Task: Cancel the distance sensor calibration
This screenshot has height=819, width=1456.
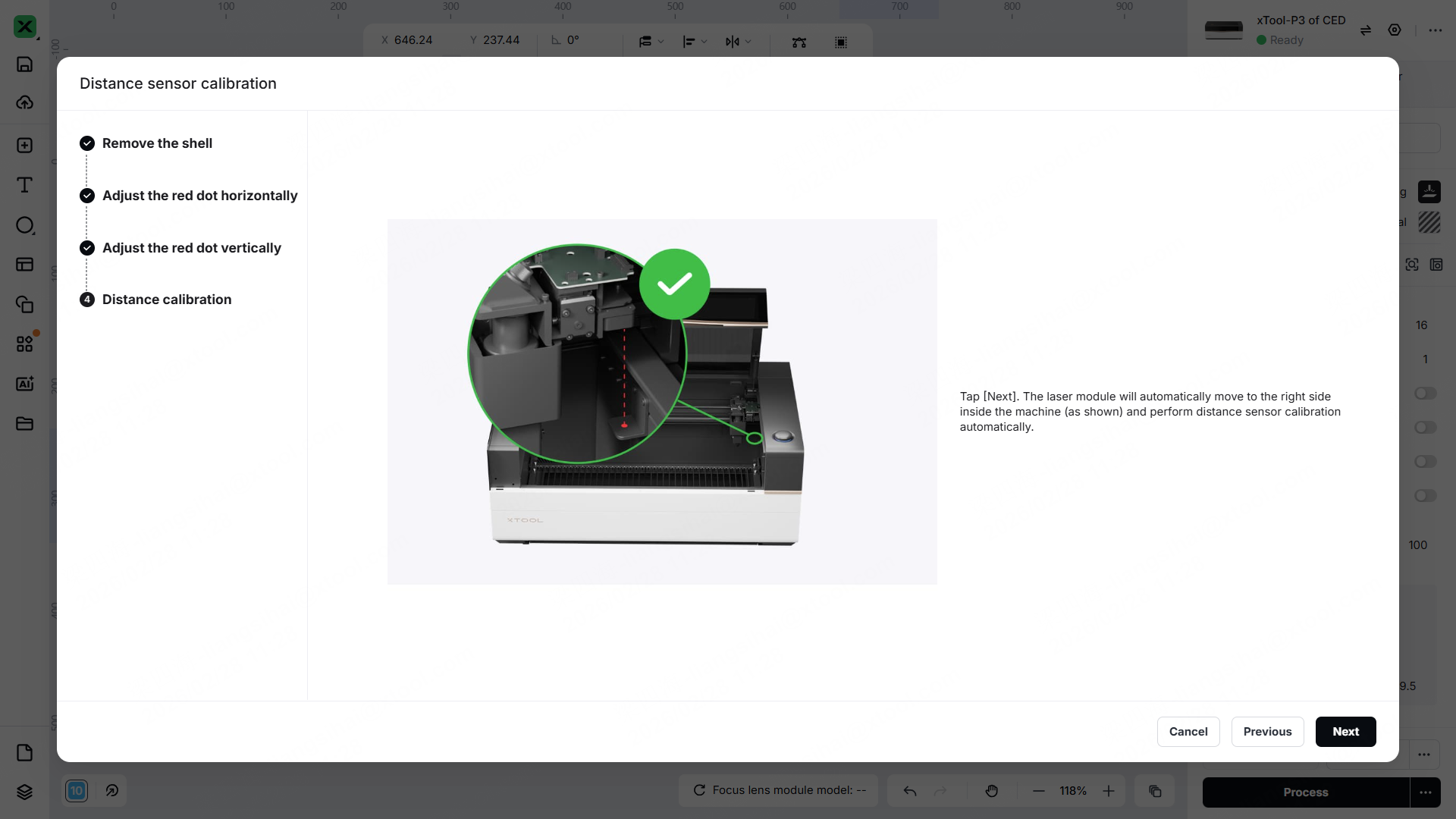Action: [x=1188, y=732]
